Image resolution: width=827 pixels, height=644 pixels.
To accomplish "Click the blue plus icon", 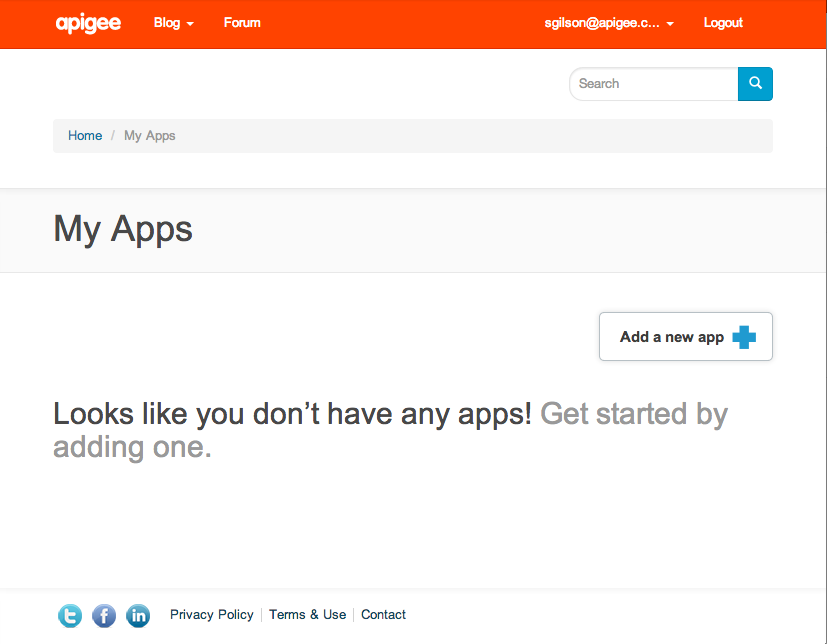I will [x=744, y=337].
